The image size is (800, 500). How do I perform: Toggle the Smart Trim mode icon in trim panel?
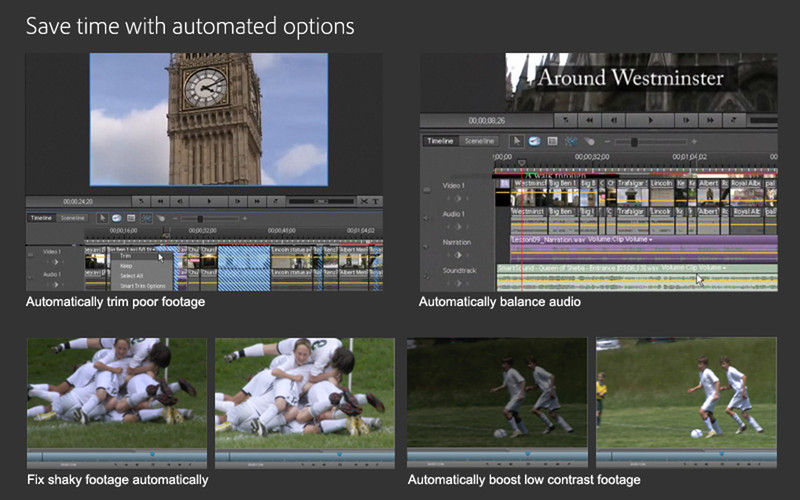click(x=117, y=218)
